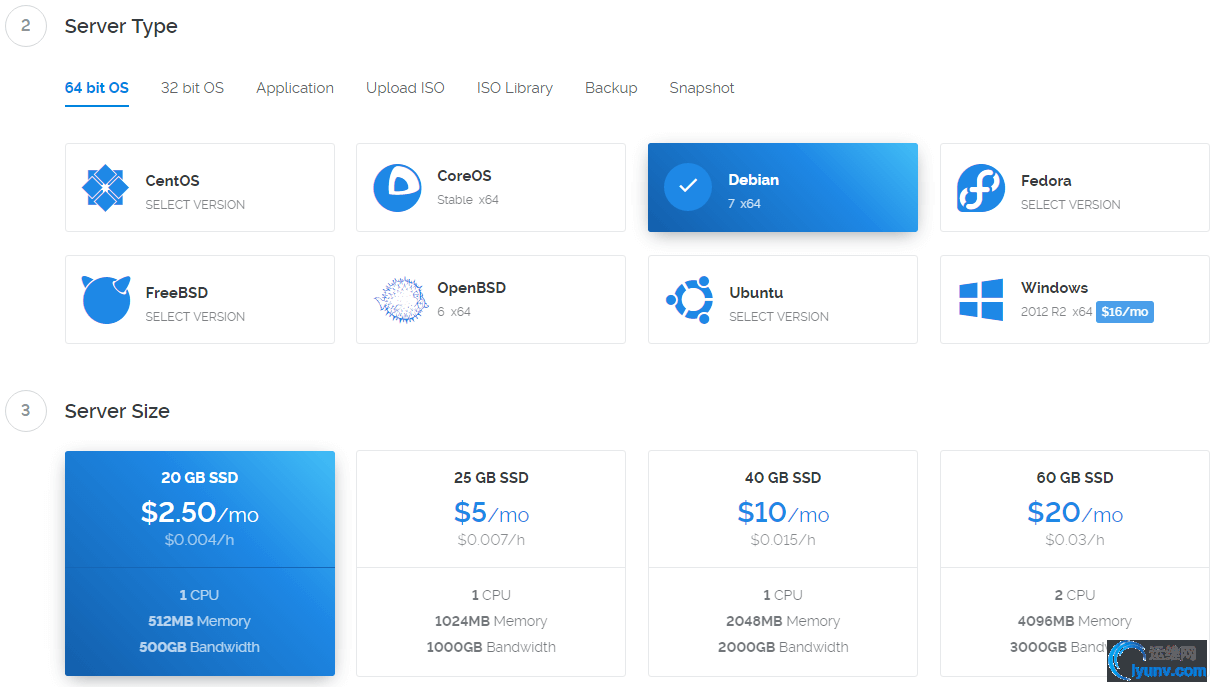Click the checkmark icon on the Debian card

click(x=688, y=187)
